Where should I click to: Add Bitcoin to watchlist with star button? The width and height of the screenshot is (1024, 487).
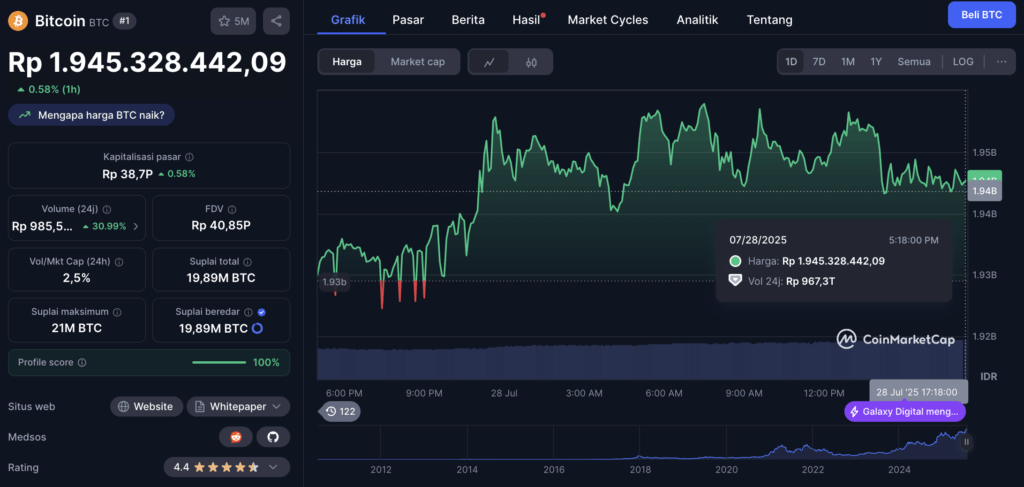pyautogui.click(x=233, y=21)
